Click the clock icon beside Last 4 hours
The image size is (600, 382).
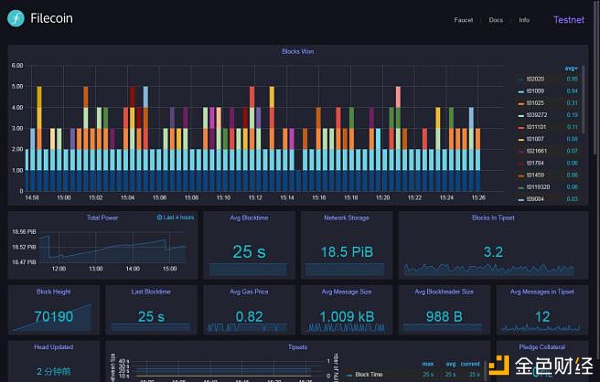159,217
